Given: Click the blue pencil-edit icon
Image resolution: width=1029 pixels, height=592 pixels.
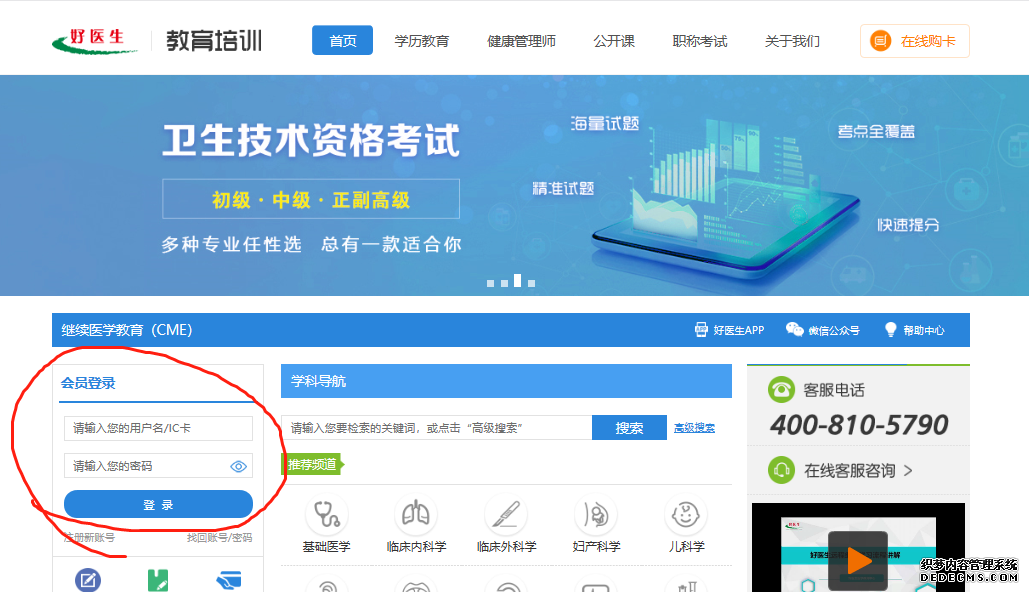Looking at the screenshot, I should point(88,580).
